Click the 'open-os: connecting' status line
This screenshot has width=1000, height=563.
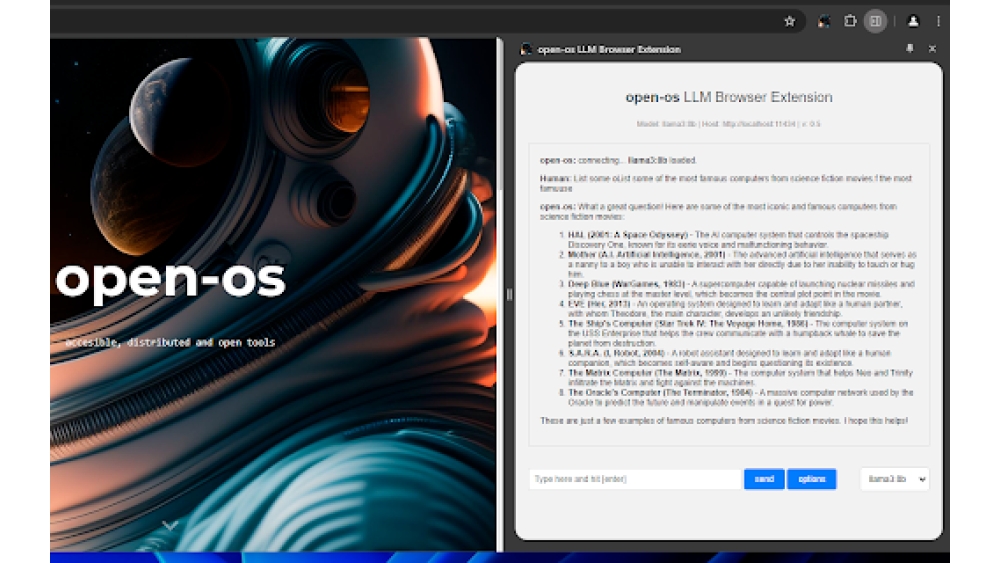618,160
